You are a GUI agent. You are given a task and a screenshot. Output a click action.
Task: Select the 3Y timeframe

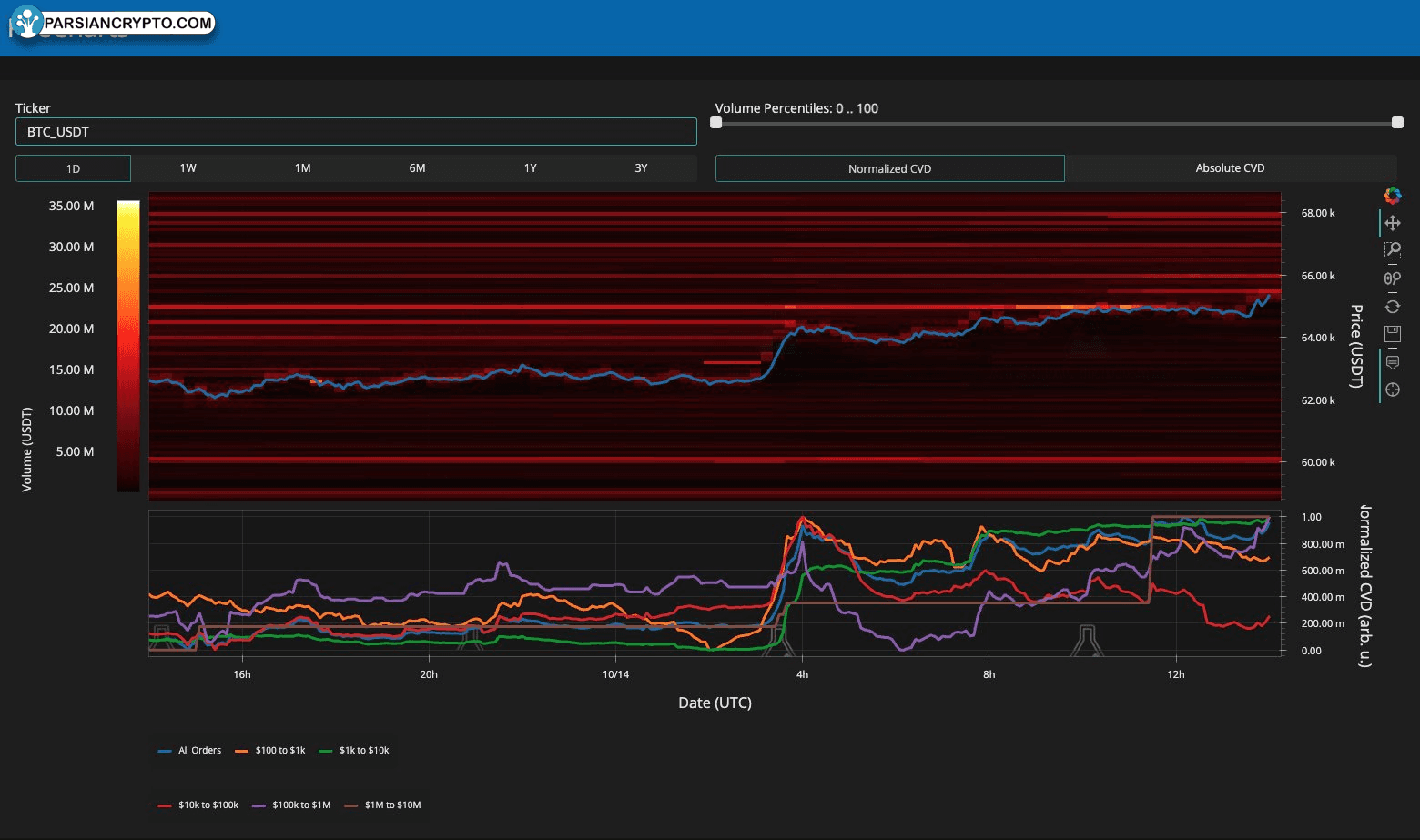pyautogui.click(x=641, y=168)
